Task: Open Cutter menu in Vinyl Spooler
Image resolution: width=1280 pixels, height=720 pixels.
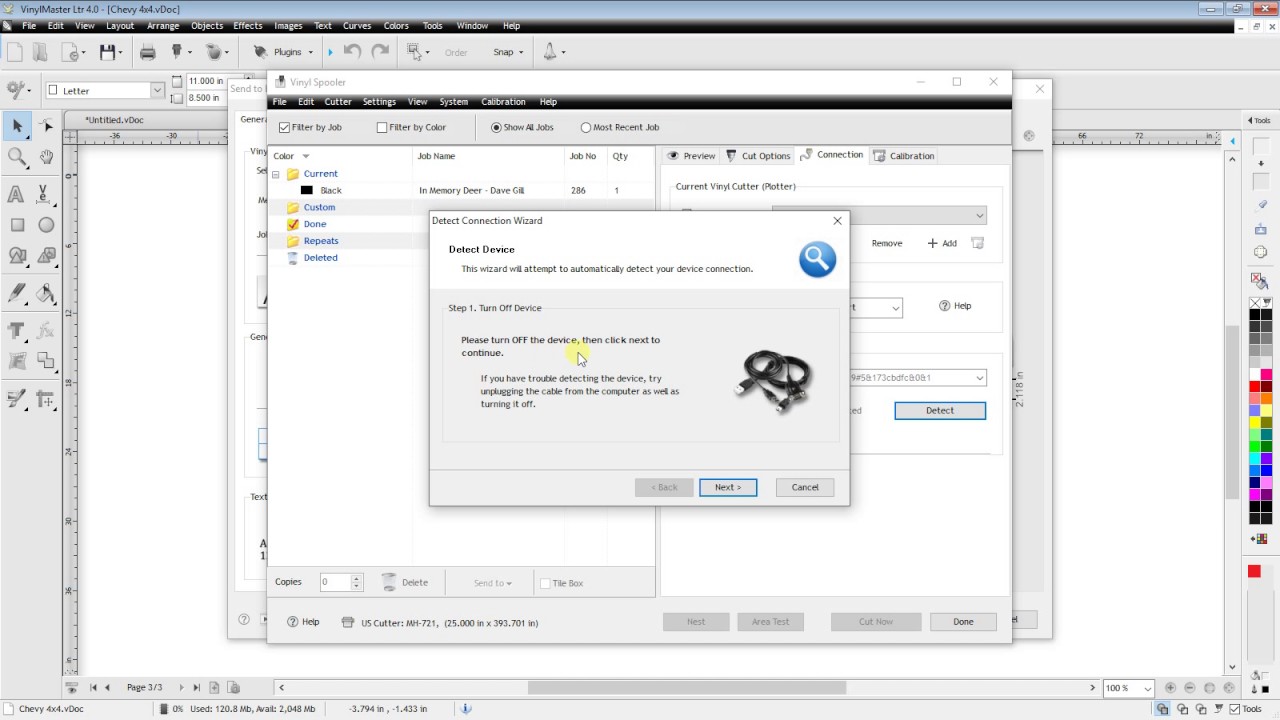Action: (338, 102)
